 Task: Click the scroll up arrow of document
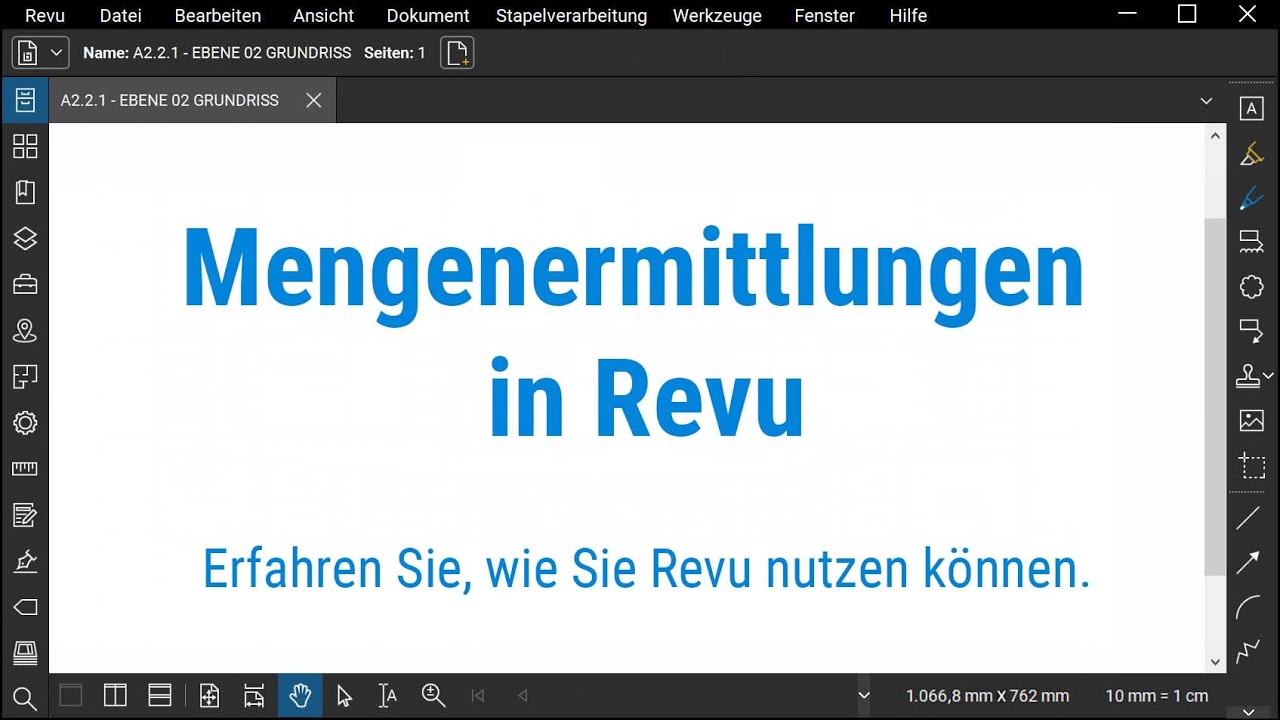[1215, 135]
